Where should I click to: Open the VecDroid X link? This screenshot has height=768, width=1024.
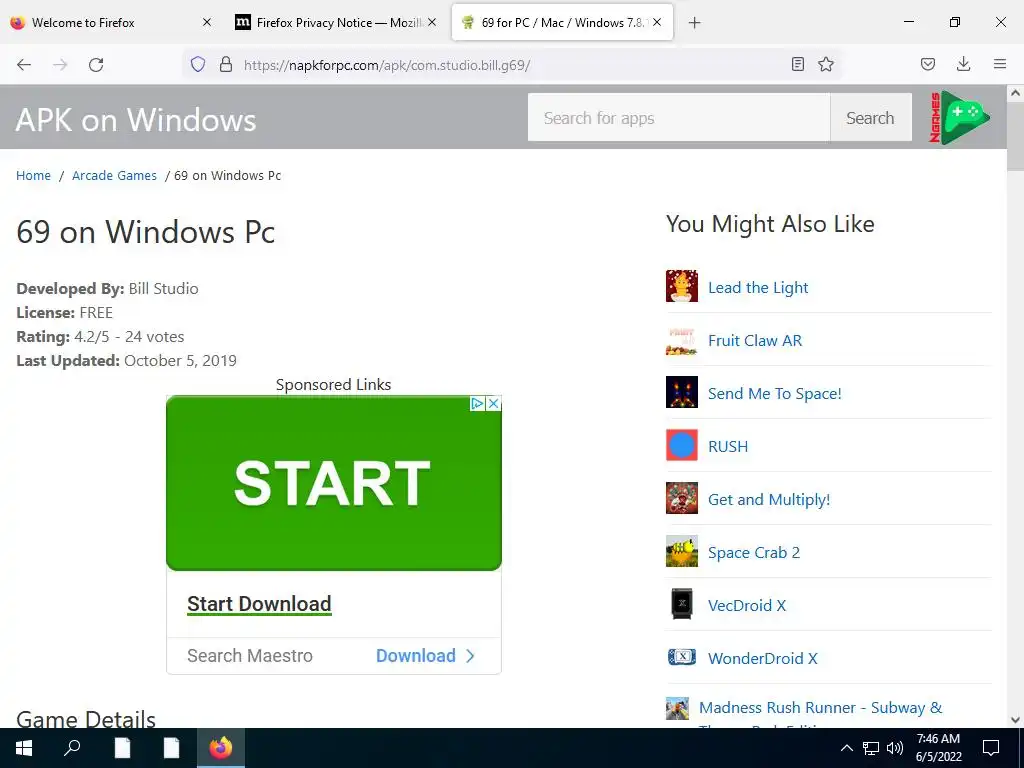click(x=747, y=605)
